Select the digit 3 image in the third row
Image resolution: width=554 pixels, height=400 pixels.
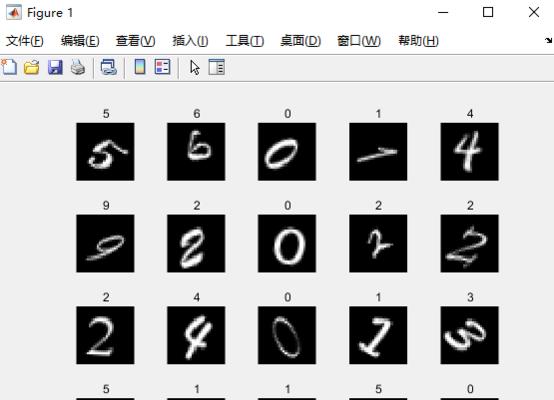(x=470, y=335)
